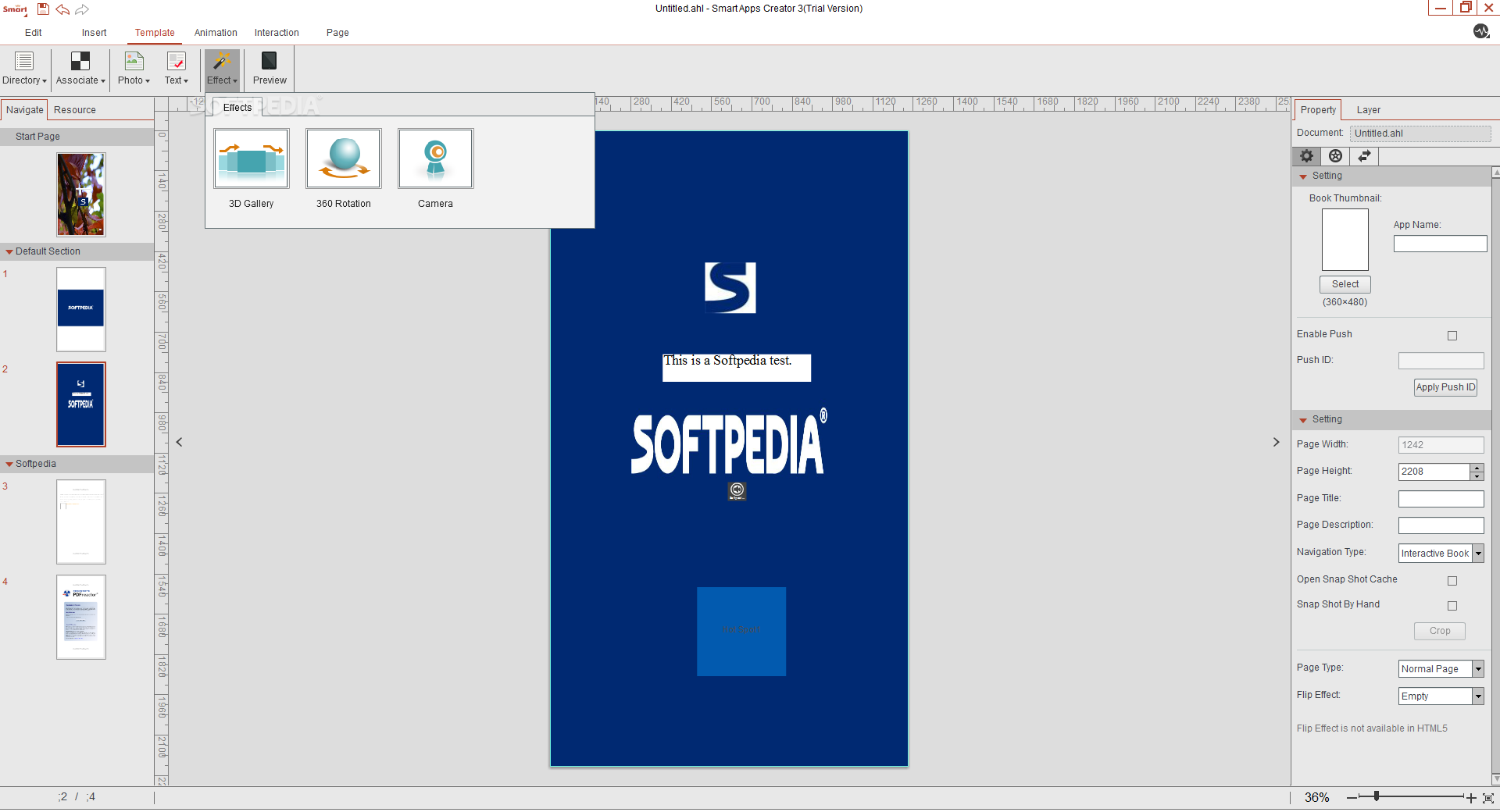The width and height of the screenshot is (1500, 812).
Task: Choose the Camera effect
Action: [x=436, y=158]
